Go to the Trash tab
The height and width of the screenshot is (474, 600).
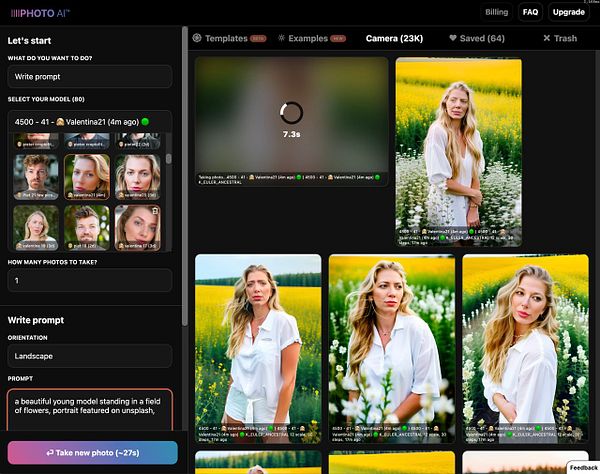(560, 38)
